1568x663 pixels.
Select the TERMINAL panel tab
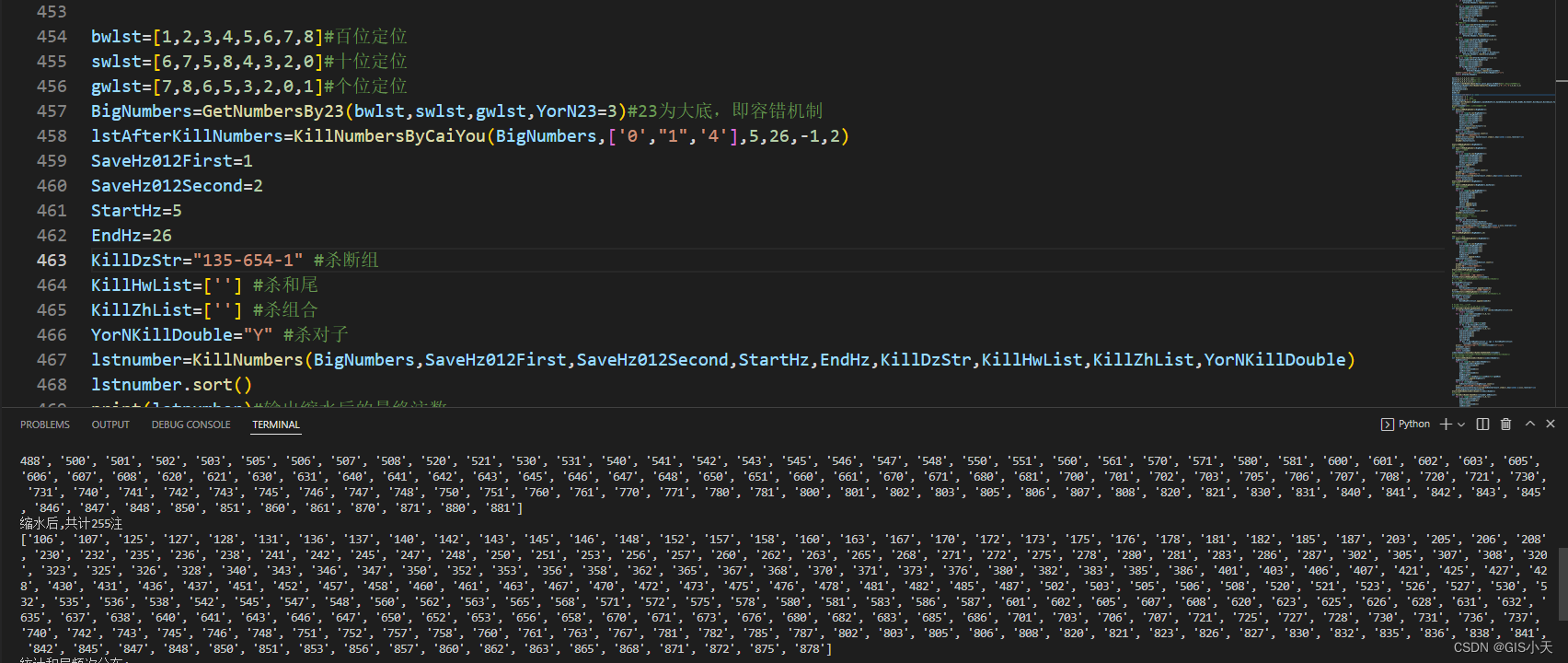[276, 425]
